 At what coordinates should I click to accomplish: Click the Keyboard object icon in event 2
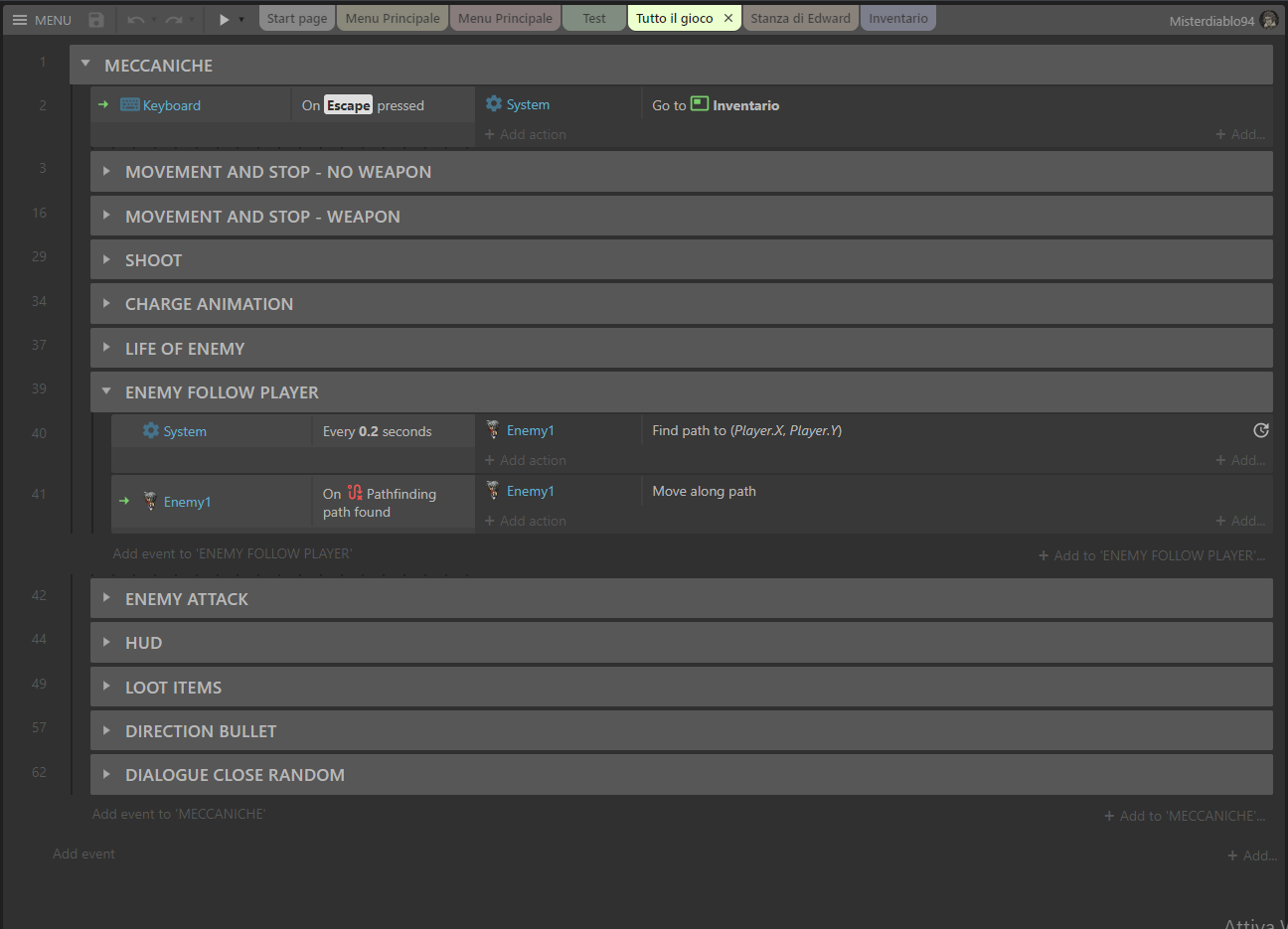click(x=130, y=105)
